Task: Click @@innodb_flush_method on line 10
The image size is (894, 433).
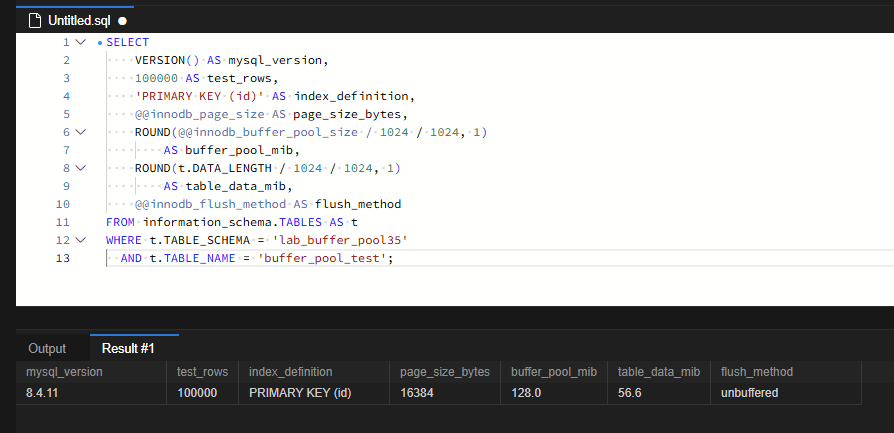Action: tap(210, 204)
